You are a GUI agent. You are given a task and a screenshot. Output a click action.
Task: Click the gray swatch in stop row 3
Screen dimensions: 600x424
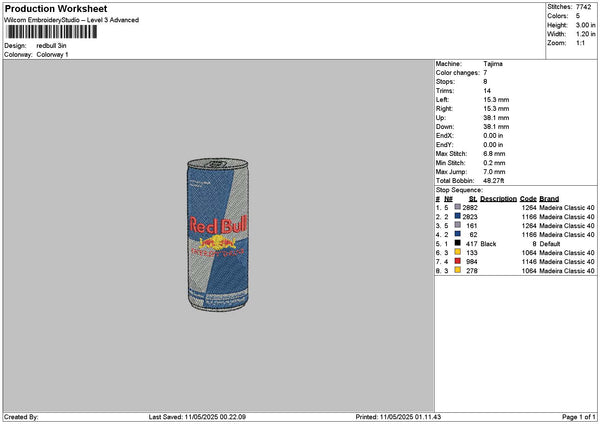[x=457, y=225]
